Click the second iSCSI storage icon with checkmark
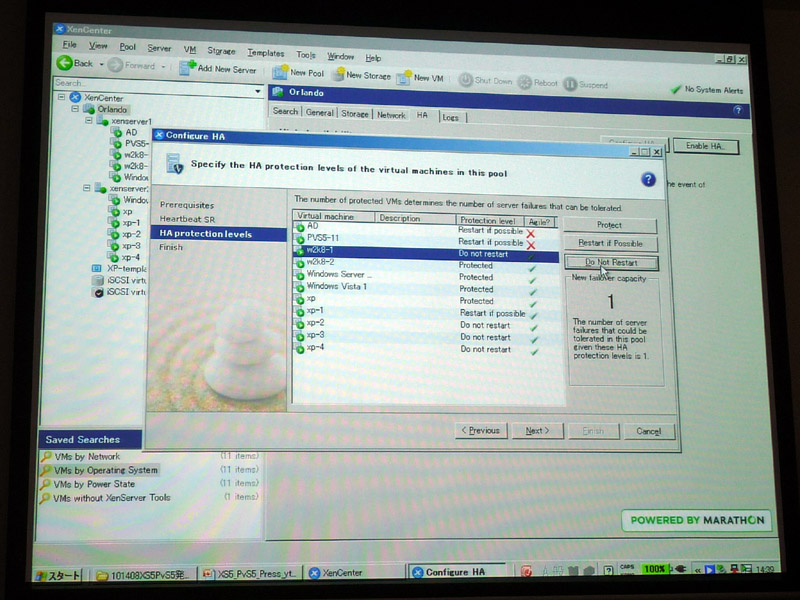The height and width of the screenshot is (600, 800). [97, 292]
